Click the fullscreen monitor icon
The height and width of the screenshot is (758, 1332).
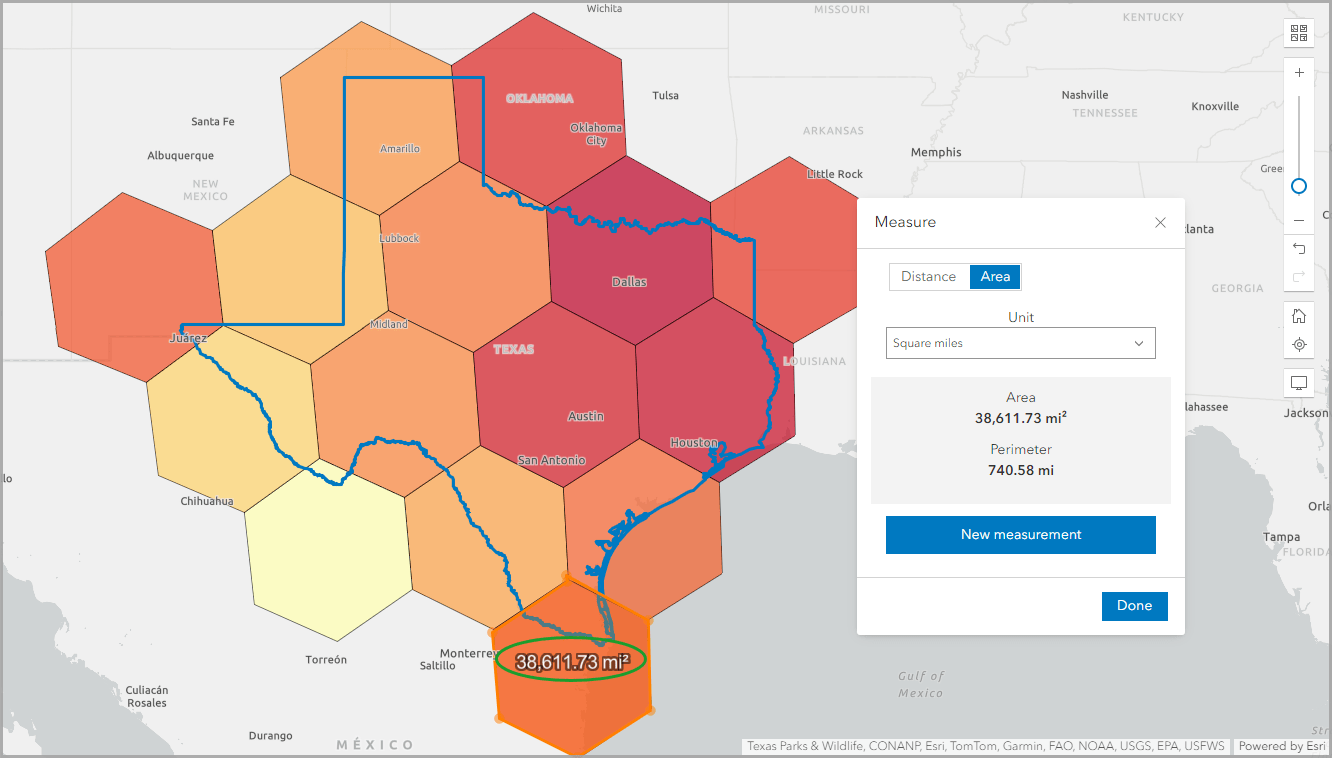[x=1298, y=382]
